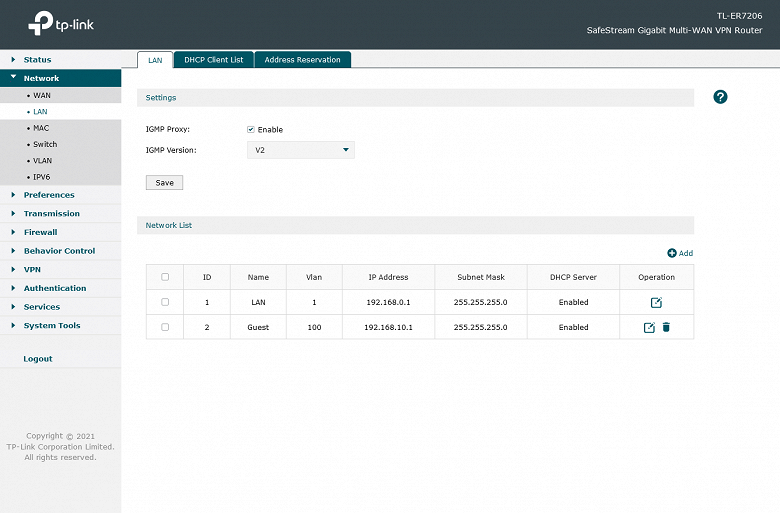Click the Add plus icon above table
This screenshot has width=780, height=513.
[x=672, y=253]
